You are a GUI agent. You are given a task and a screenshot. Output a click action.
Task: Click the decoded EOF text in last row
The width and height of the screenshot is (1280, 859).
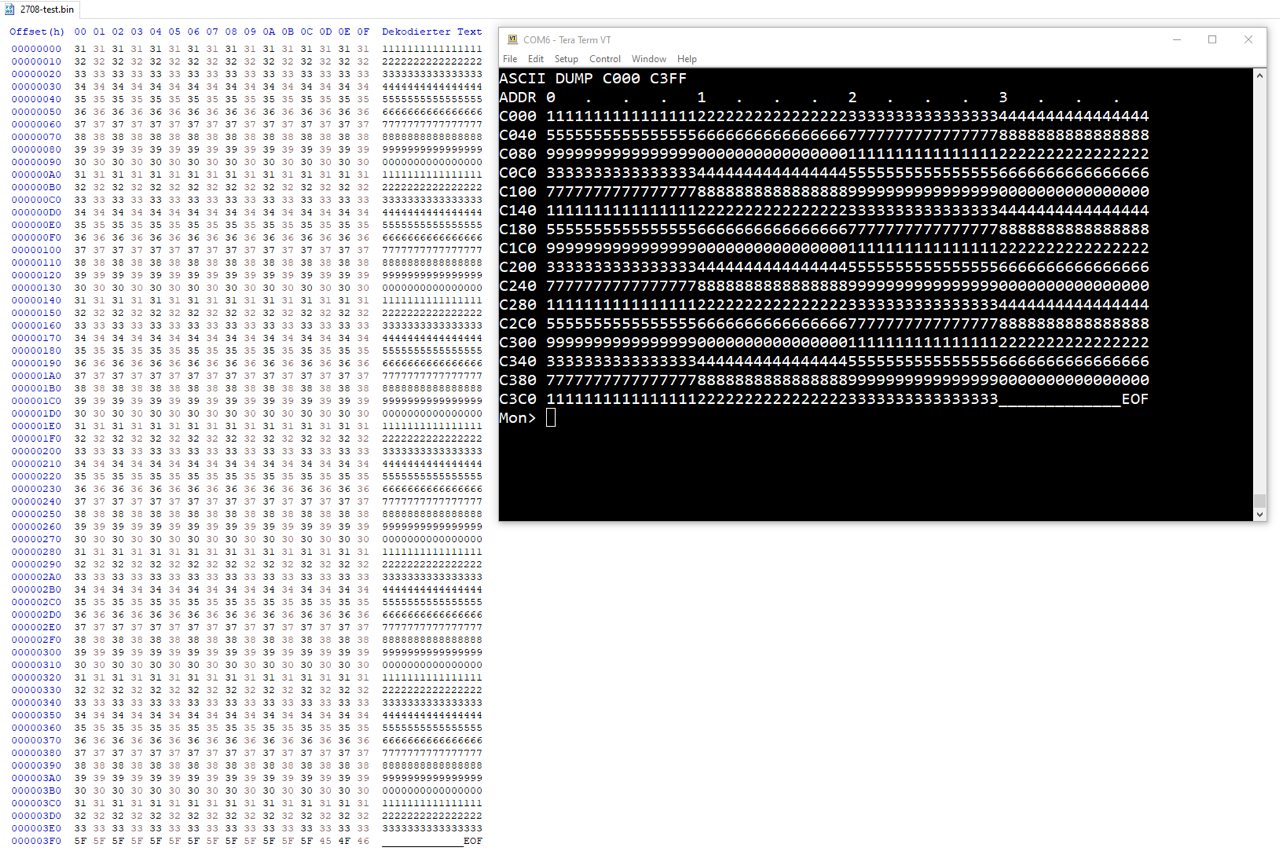tap(473, 841)
